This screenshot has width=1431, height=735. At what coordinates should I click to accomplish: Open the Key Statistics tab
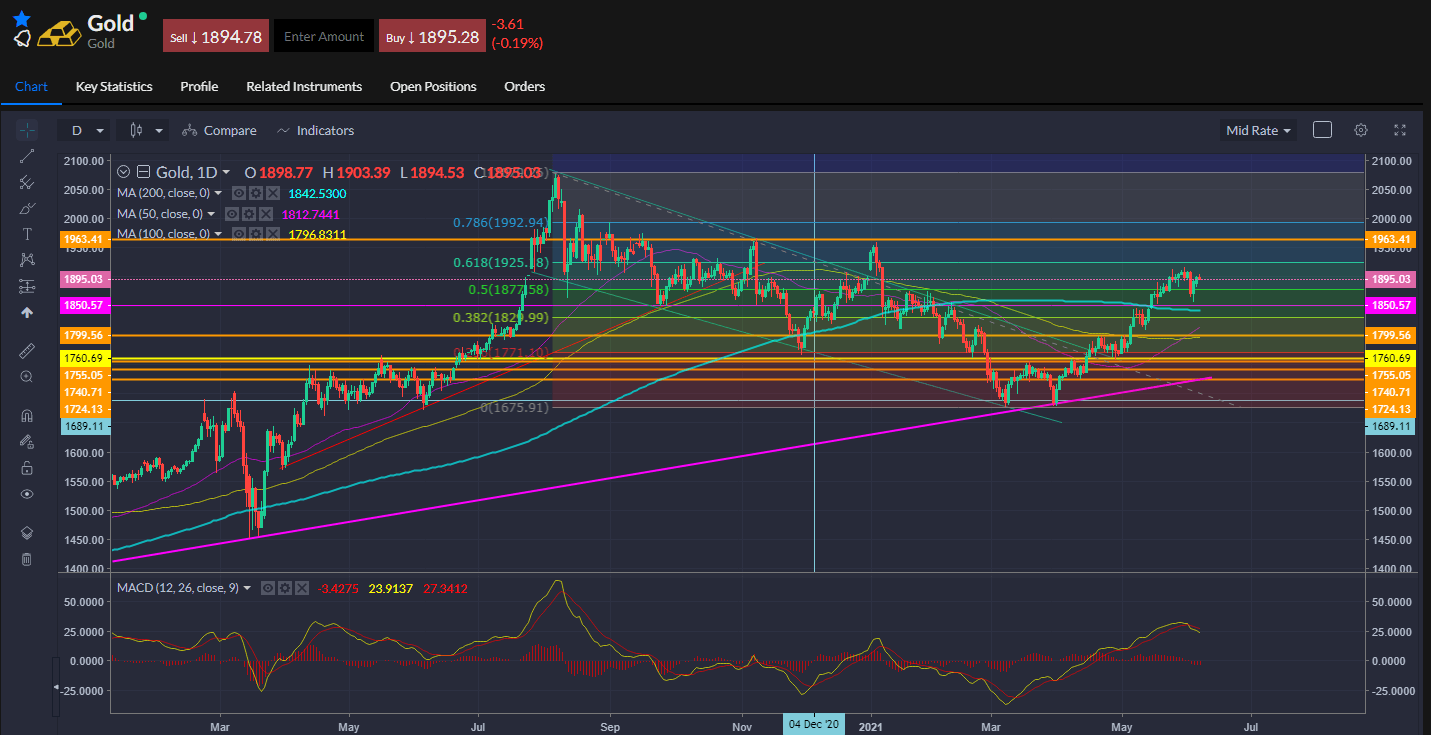click(114, 86)
